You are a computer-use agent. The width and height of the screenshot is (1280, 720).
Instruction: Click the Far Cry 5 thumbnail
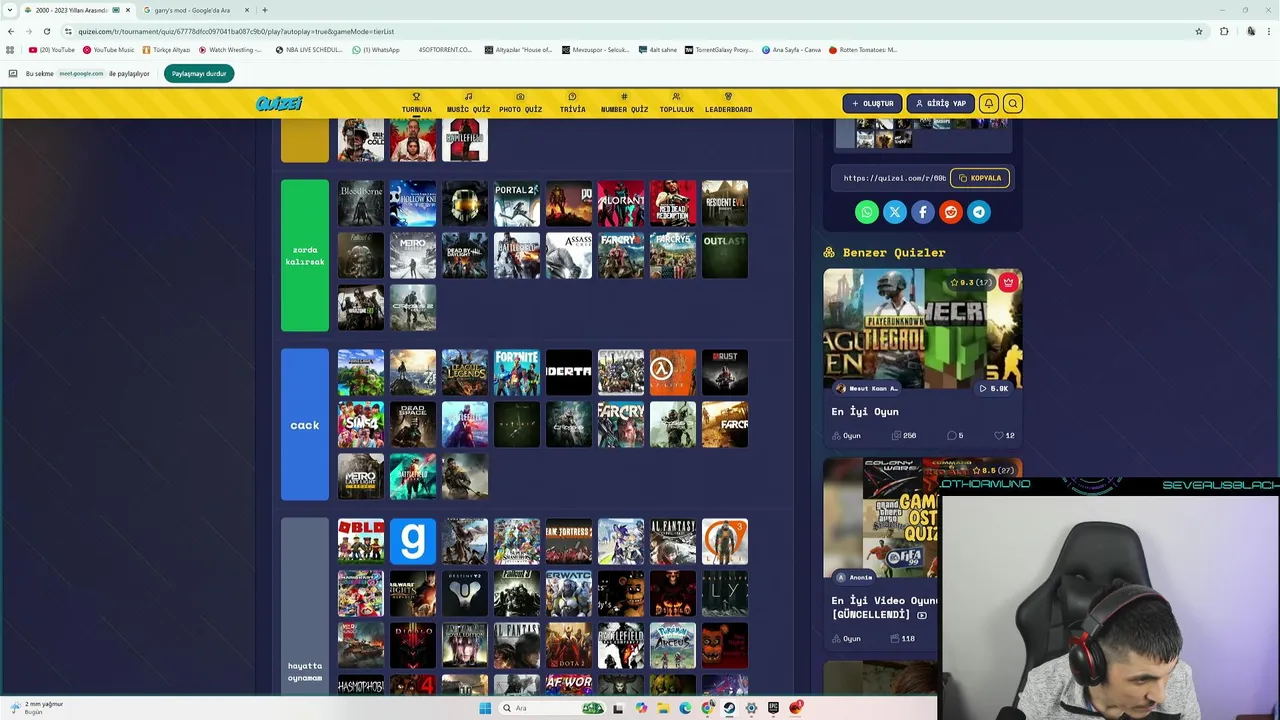(x=673, y=255)
